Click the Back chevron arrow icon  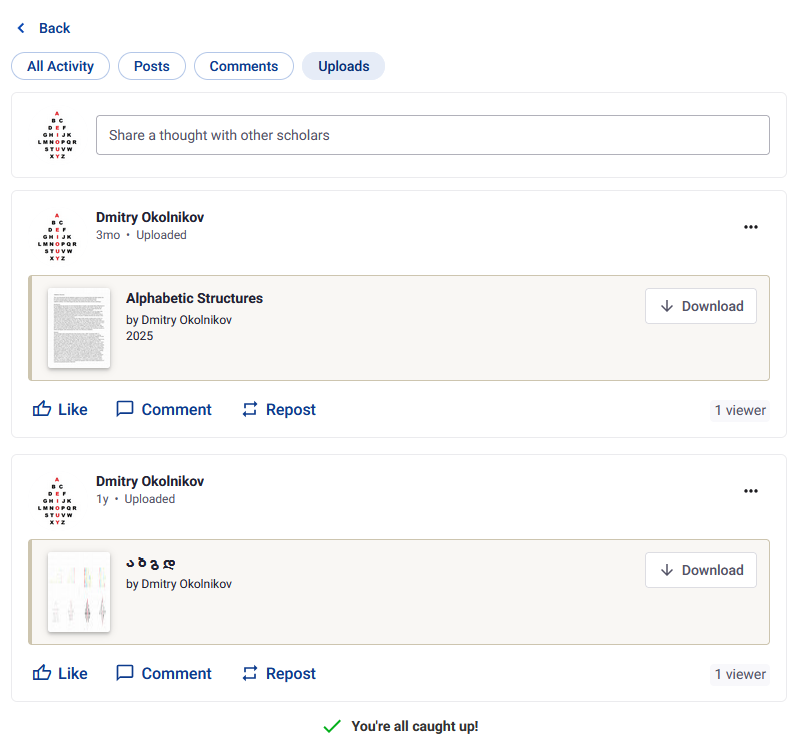21,28
